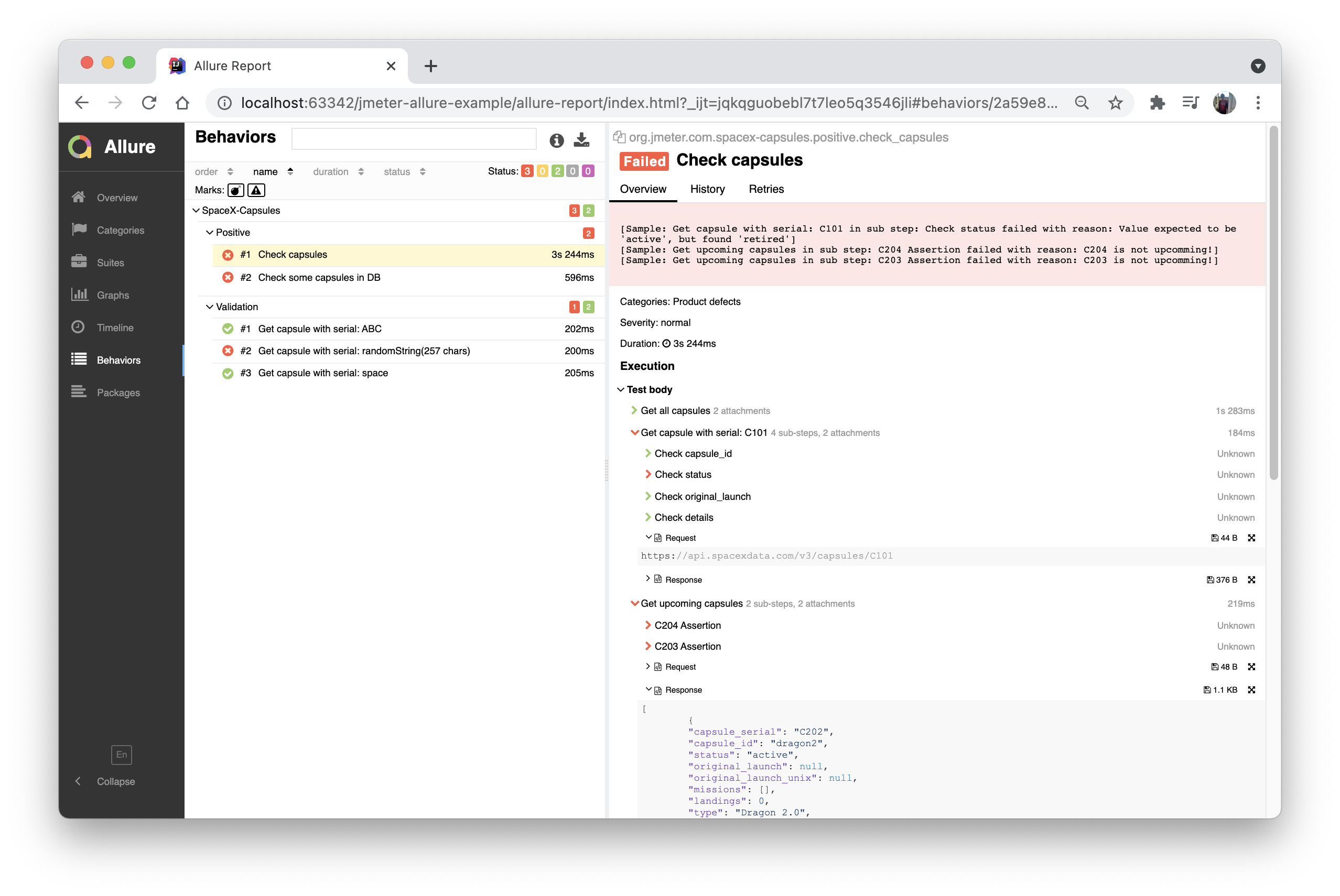This screenshot has width=1340, height=896.
Task: Click the Behaviors search input field
Action: click(414, 139)
